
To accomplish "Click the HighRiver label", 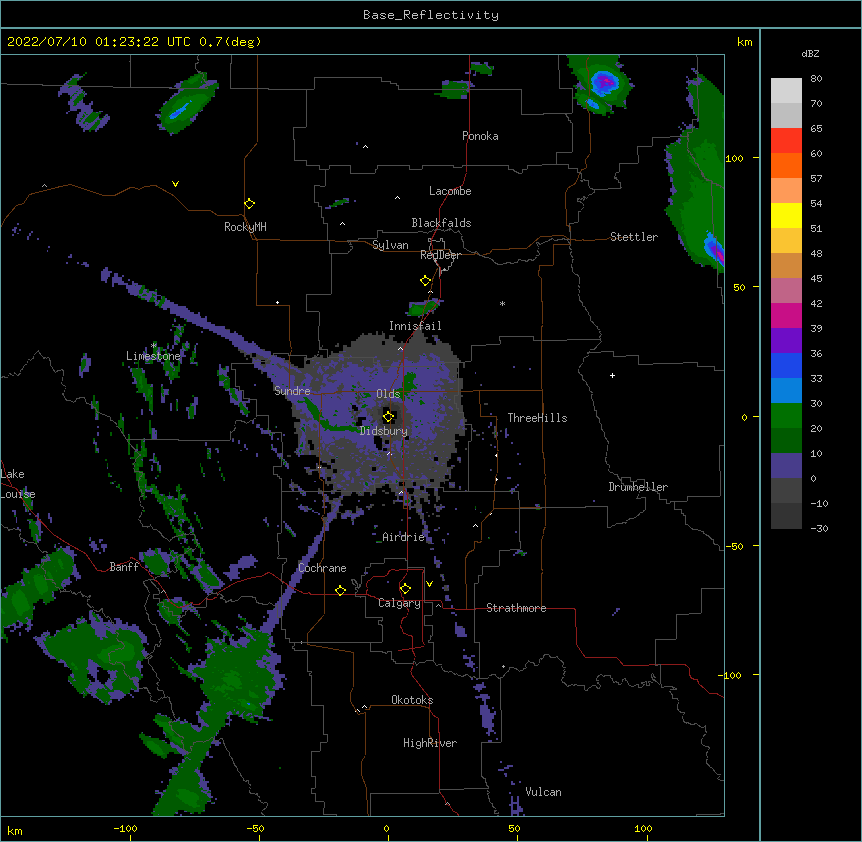I will pos(430,743).
